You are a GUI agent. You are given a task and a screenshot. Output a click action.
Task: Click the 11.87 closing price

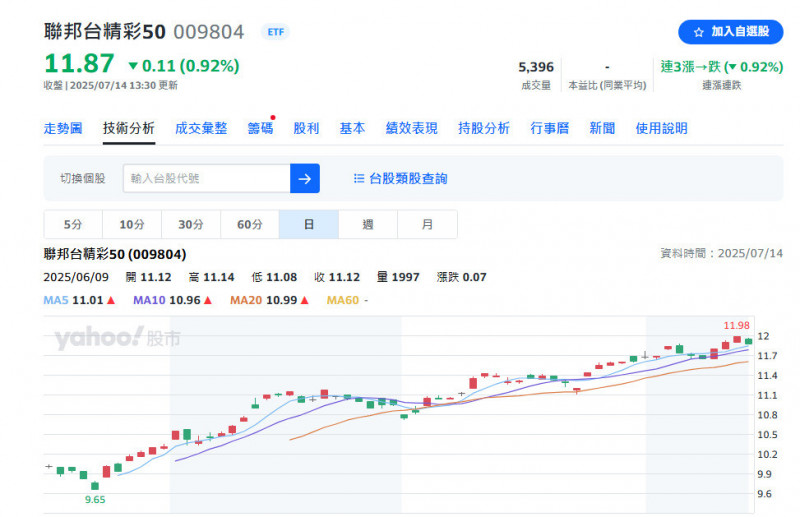click(80, 64)
